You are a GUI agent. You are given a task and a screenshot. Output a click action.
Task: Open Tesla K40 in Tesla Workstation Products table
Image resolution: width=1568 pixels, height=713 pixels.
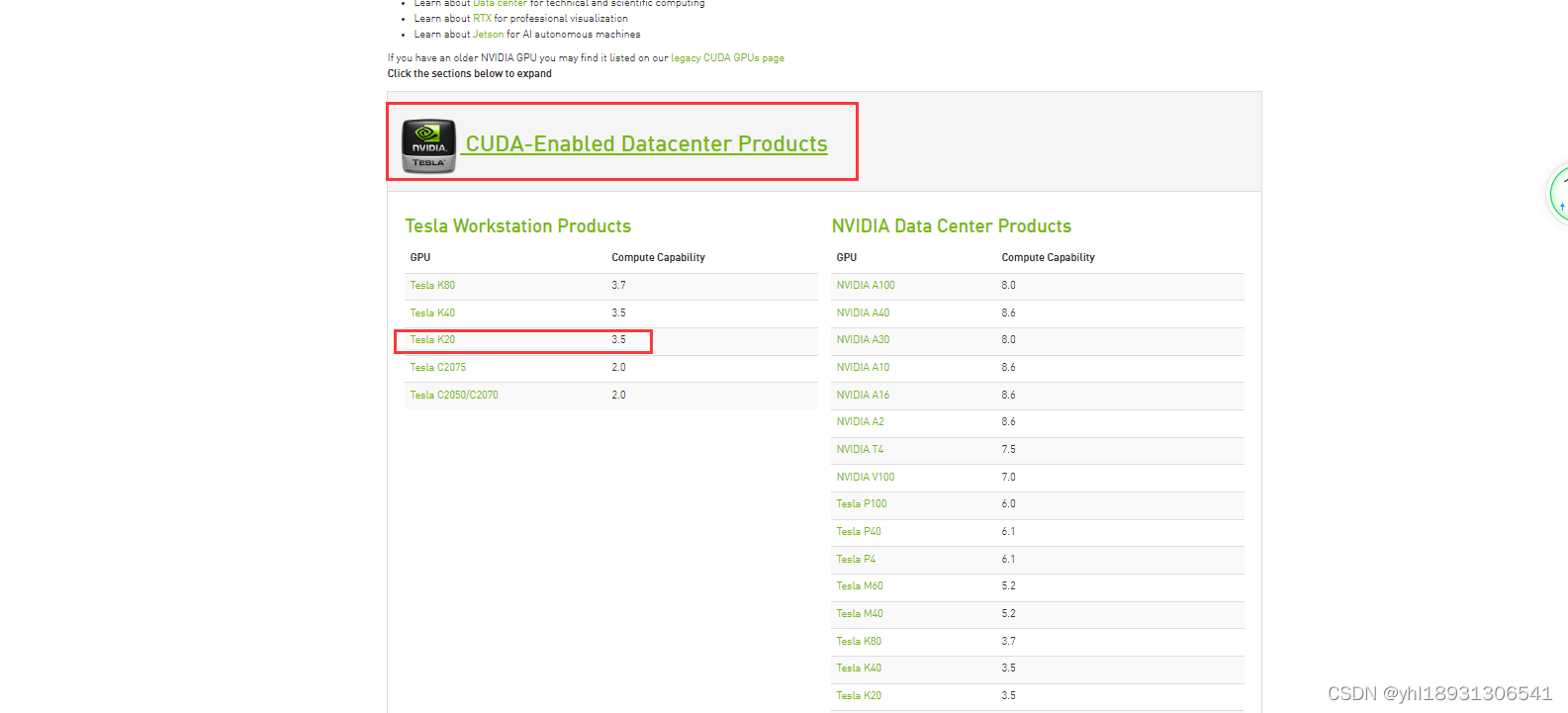(432, 312)
